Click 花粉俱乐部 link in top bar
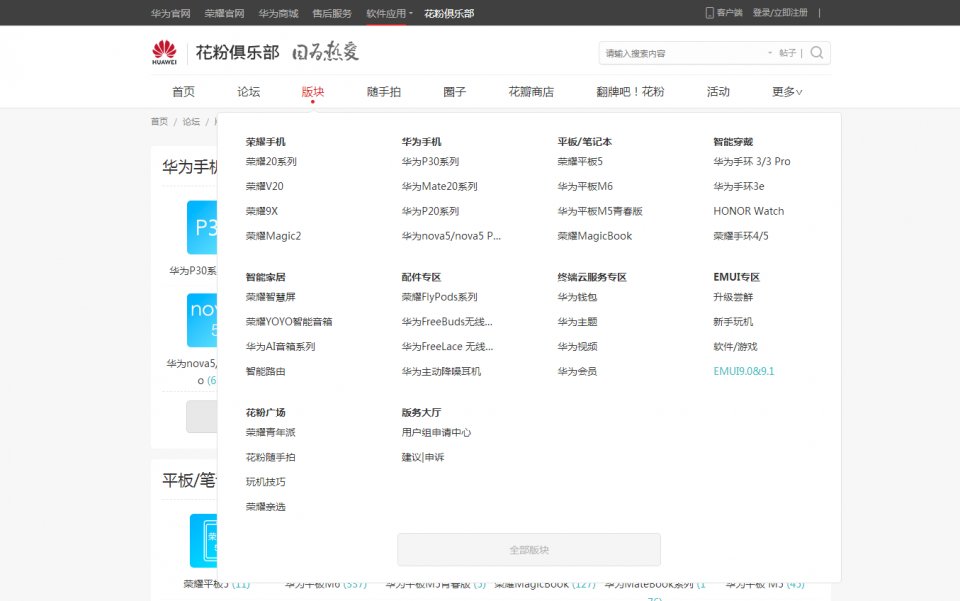Viewport: 960px width, 601px height. click(449, 13)
